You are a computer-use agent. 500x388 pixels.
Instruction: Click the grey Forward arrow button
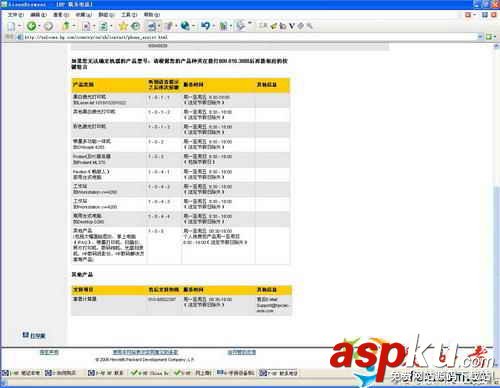click(49, 26)
